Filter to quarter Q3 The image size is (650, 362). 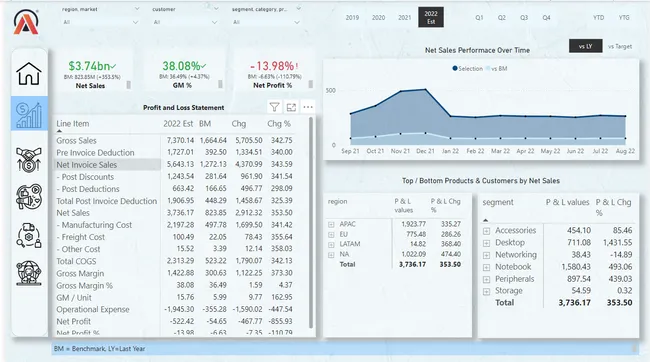(524, 17)
